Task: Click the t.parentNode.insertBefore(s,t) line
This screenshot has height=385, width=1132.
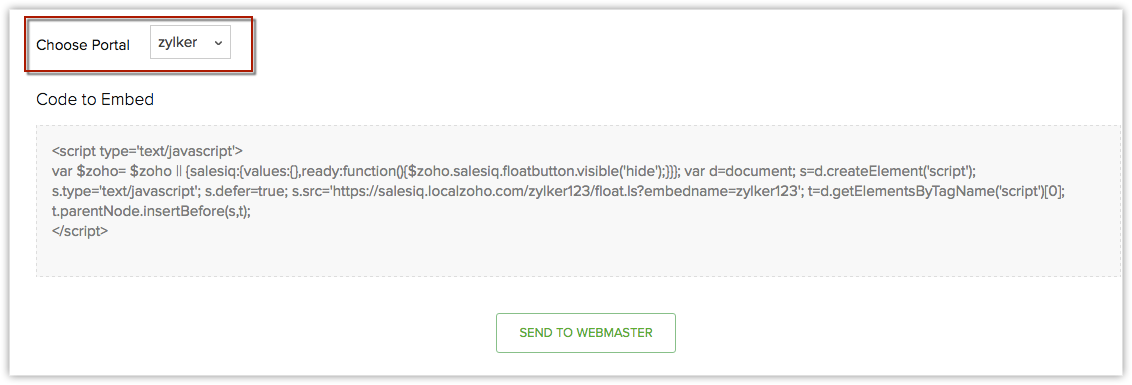Action: (x=152, y=212)
